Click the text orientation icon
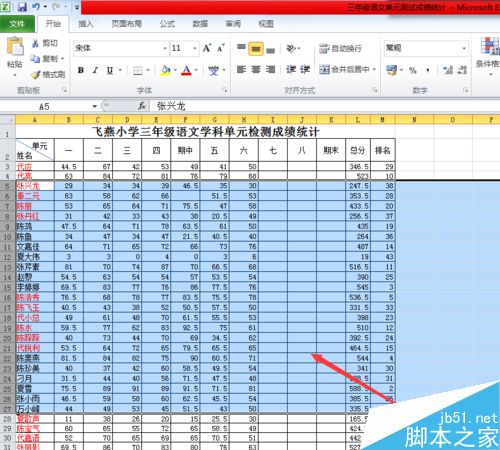This screenshot has width=500, height=450. point(291,49)
